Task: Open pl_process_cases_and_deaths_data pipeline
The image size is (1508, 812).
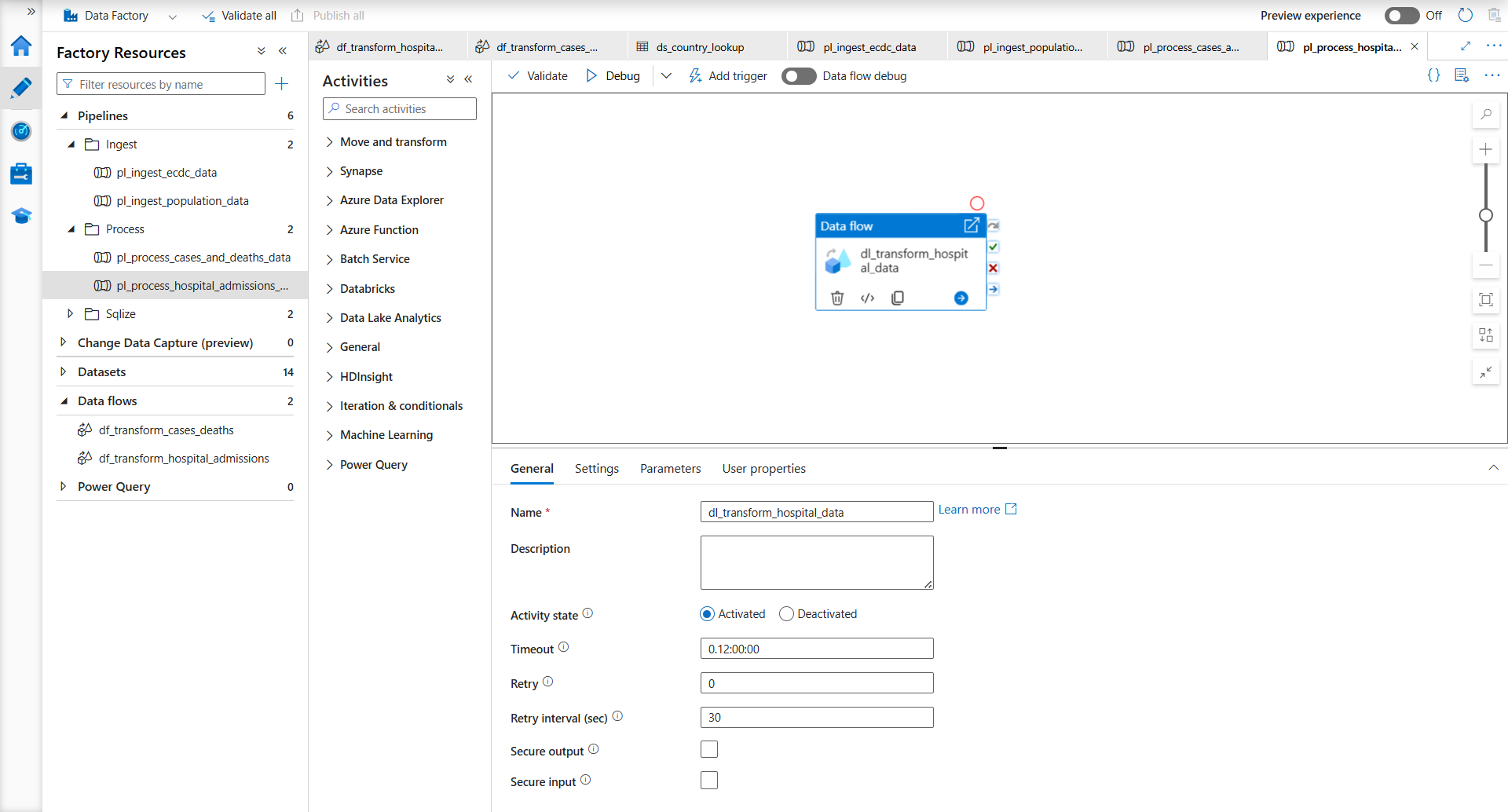Action: [203, 258]
